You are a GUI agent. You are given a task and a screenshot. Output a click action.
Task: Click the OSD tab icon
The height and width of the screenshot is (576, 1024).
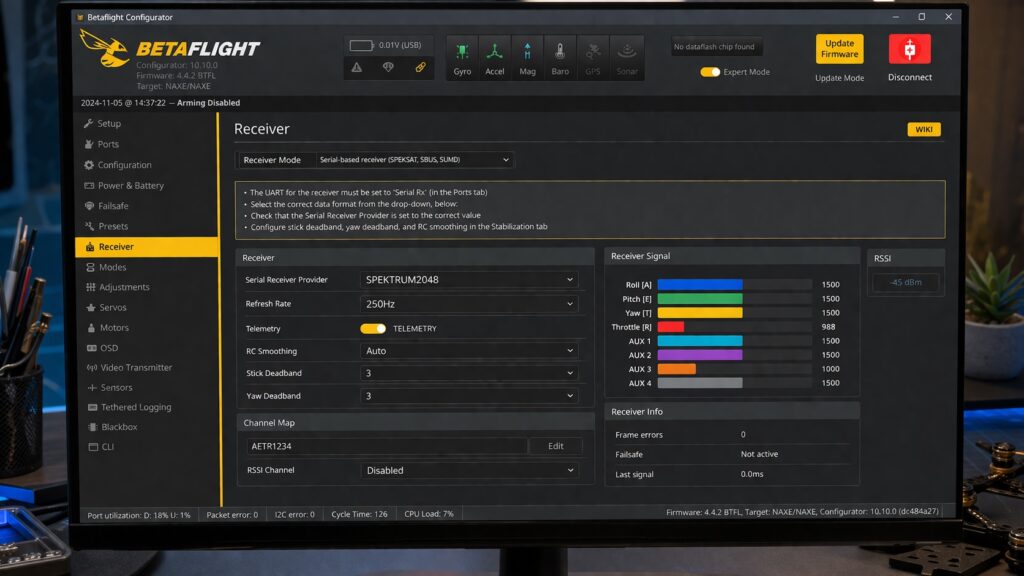pos(91,348)
